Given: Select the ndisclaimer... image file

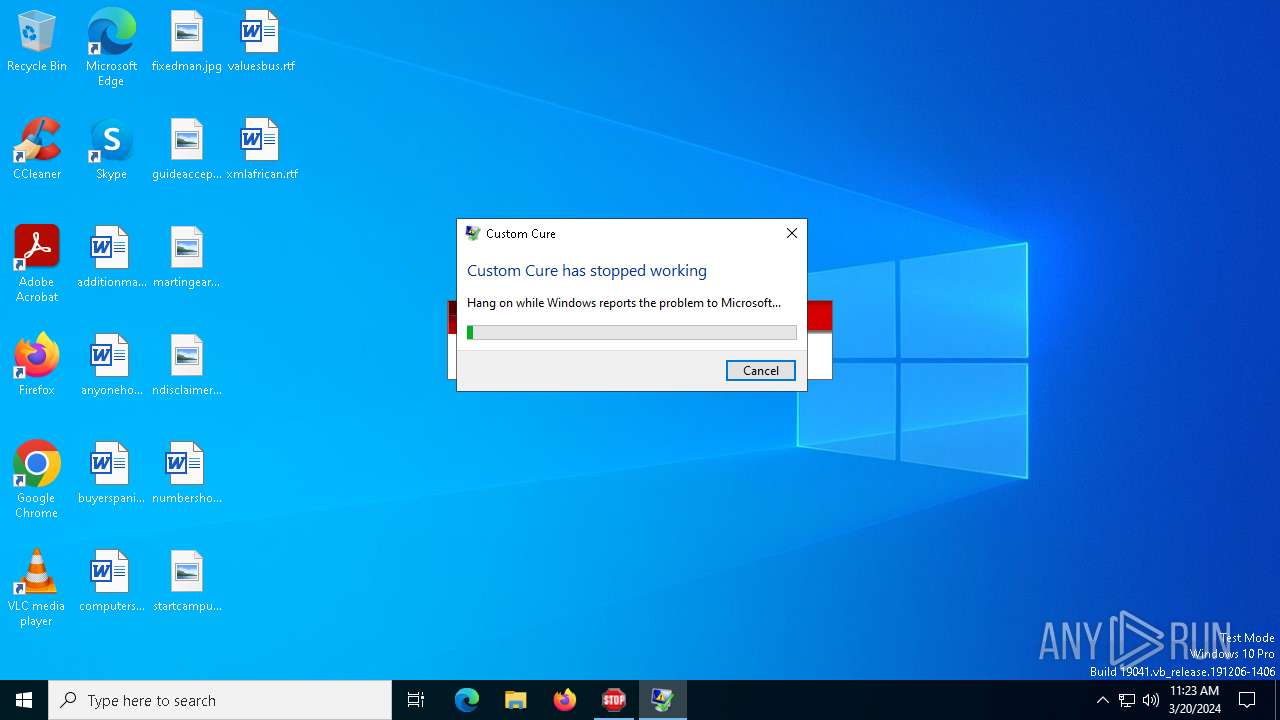Looking at the screenshot, I should click(187, 366).
